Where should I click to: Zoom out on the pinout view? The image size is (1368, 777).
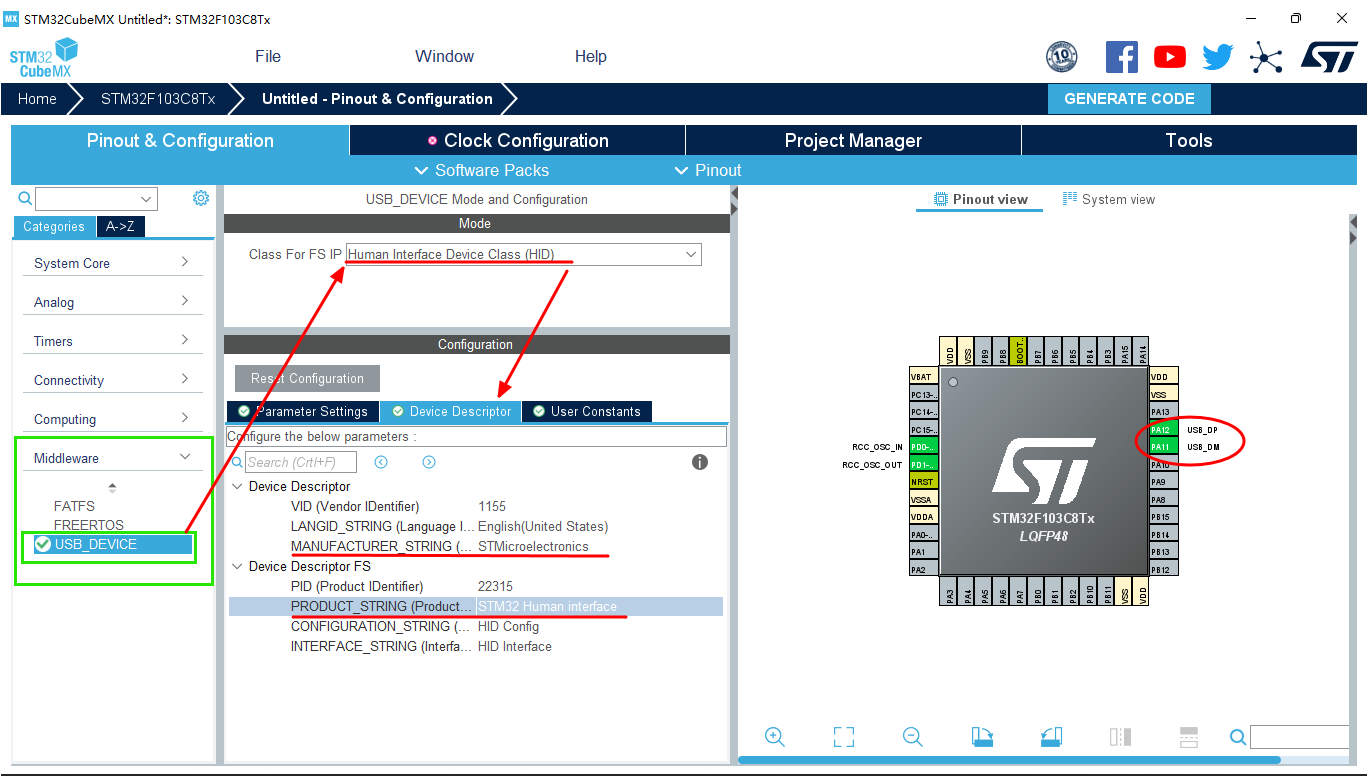coord(913,737)
